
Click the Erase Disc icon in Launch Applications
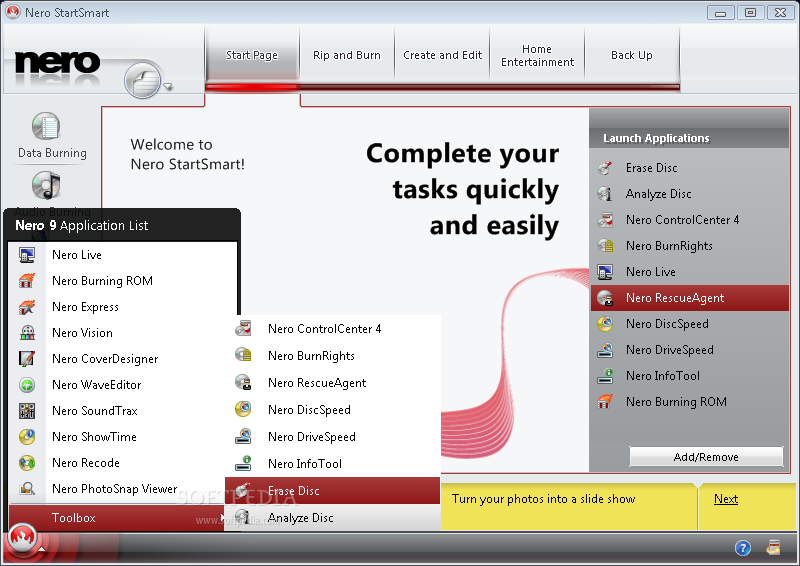pos(605,168)
